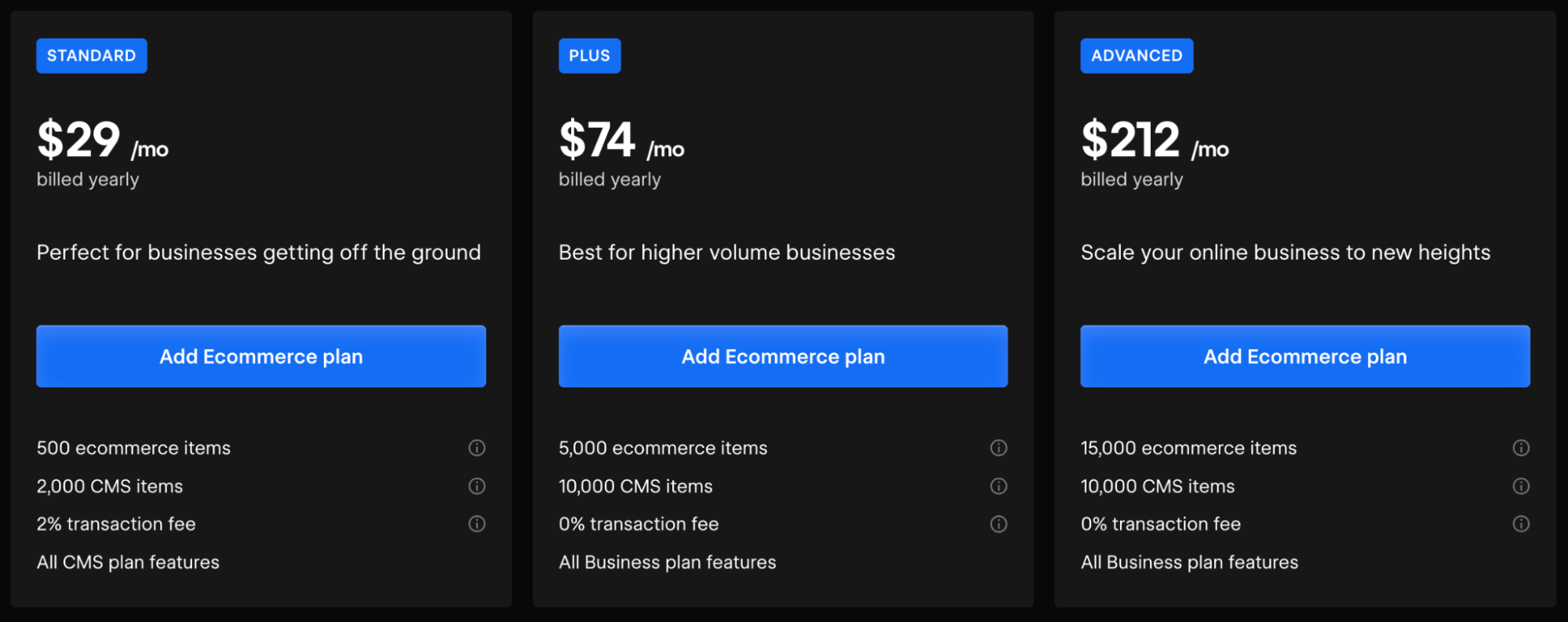Click the info icon beside 500 ecommerce items
This screenshot has height=622, width=1568.
pyautogui.click(x=478, y=448)
